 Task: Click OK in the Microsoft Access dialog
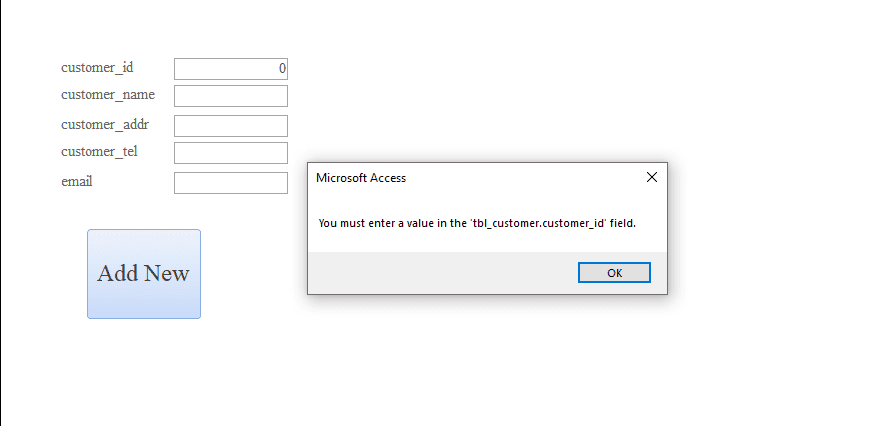(x=614, y=273)
